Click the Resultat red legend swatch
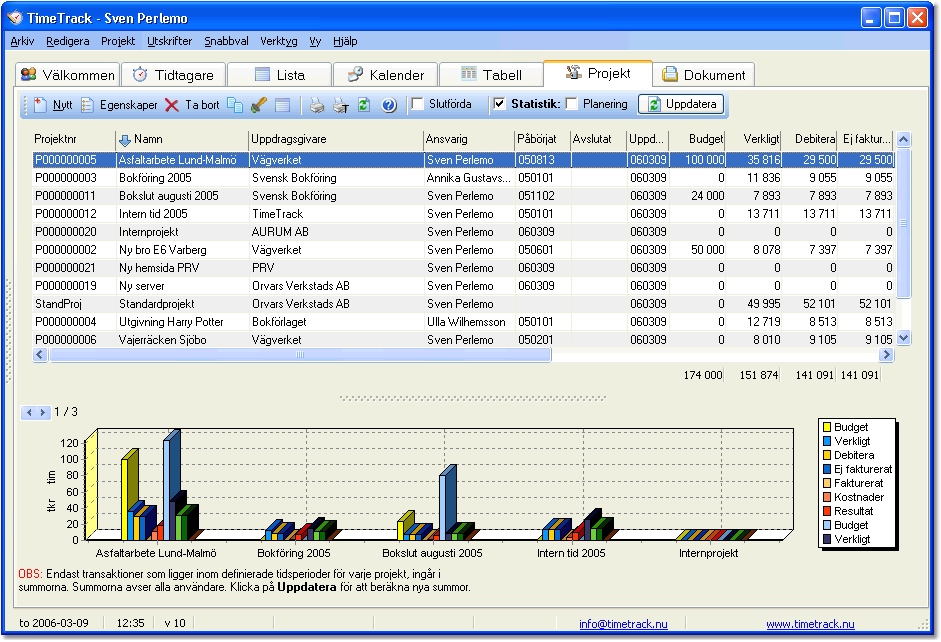 click(827, 511)
